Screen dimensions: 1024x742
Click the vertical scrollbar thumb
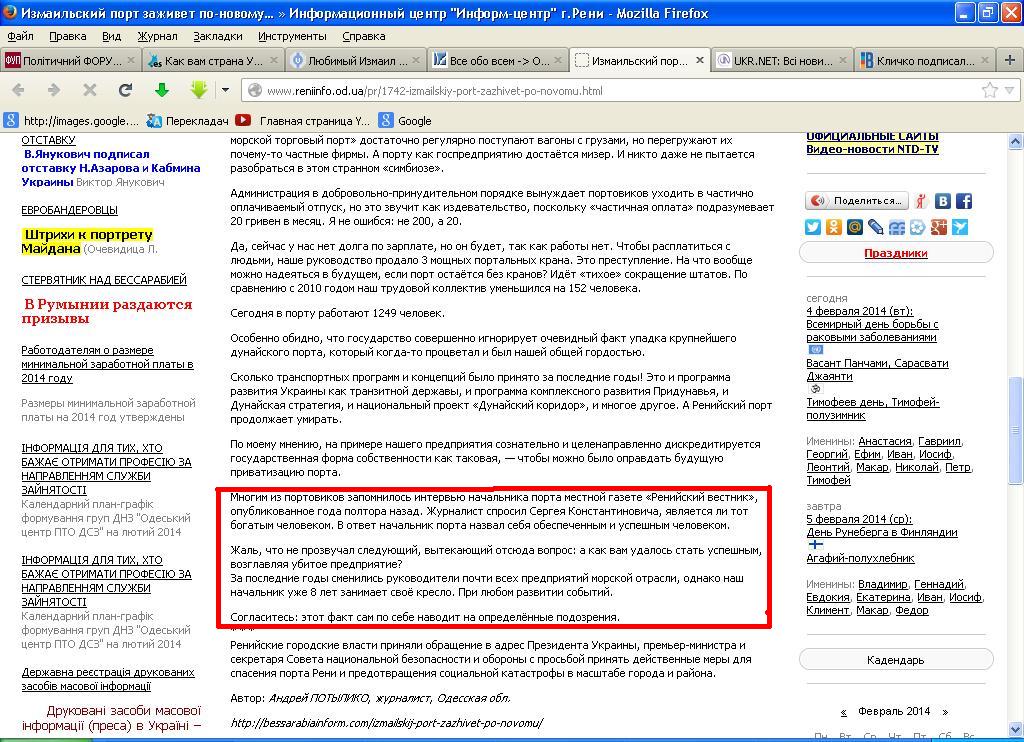(x=1015, y=430)
